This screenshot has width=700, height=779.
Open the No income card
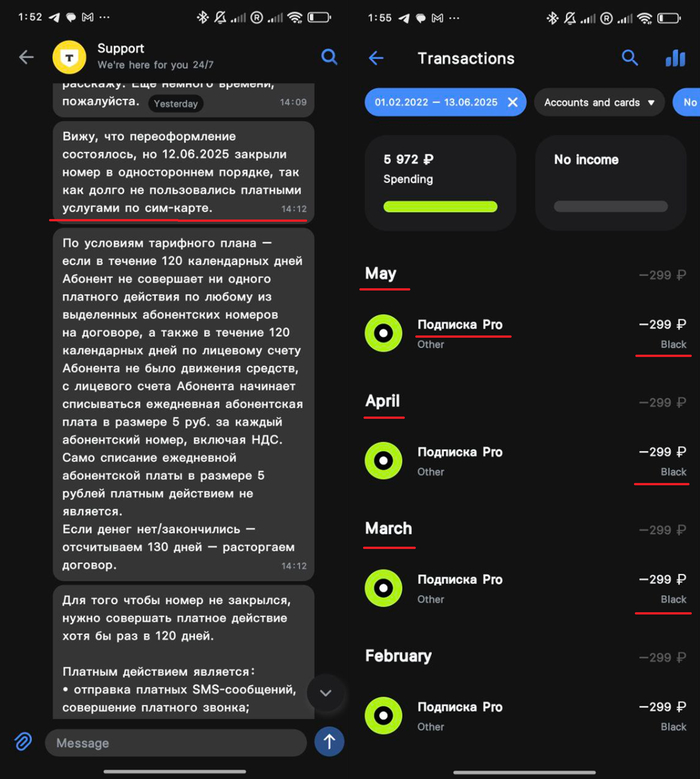pos(611,183)
